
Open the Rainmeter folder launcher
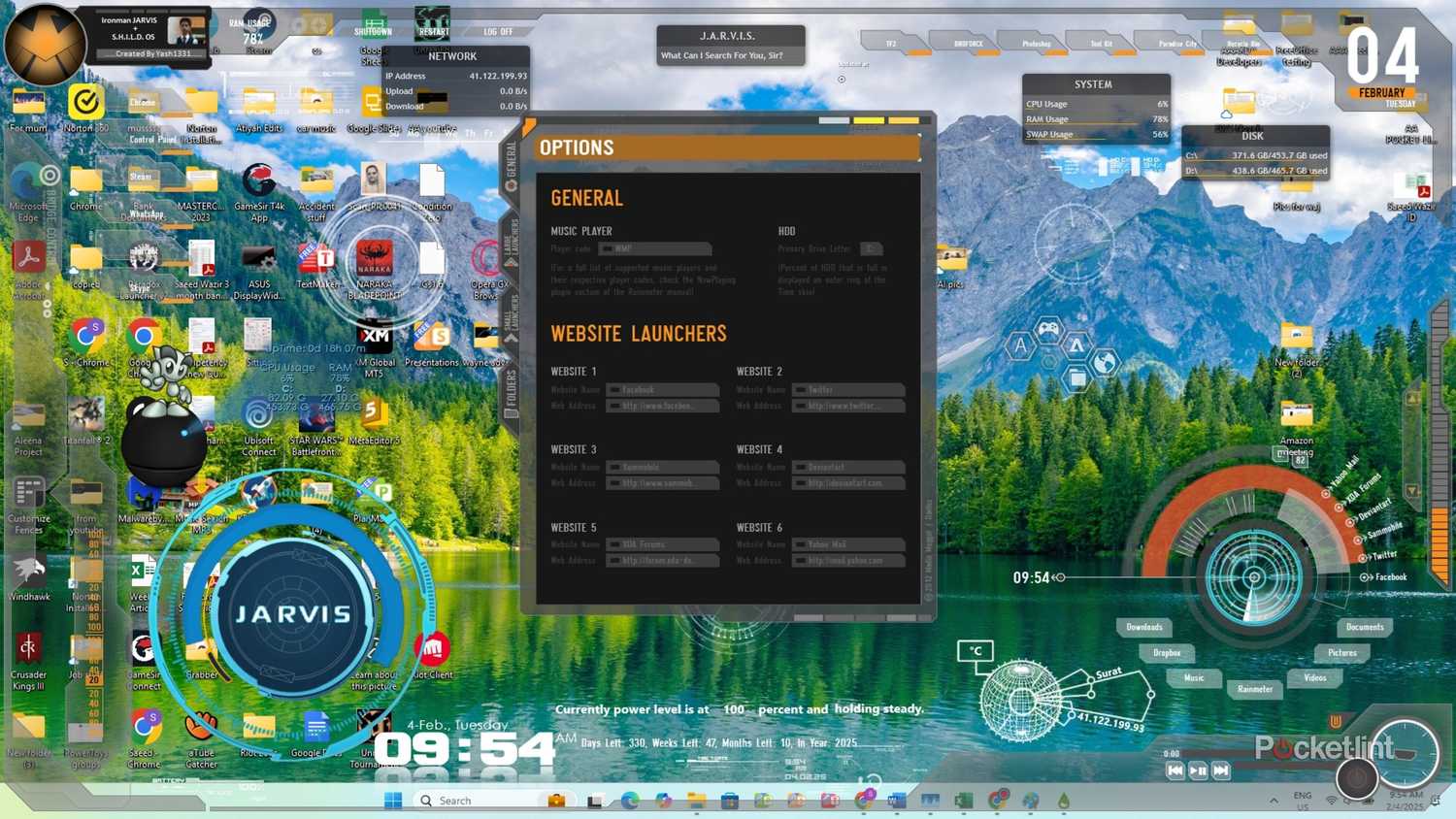point(1255,689)
